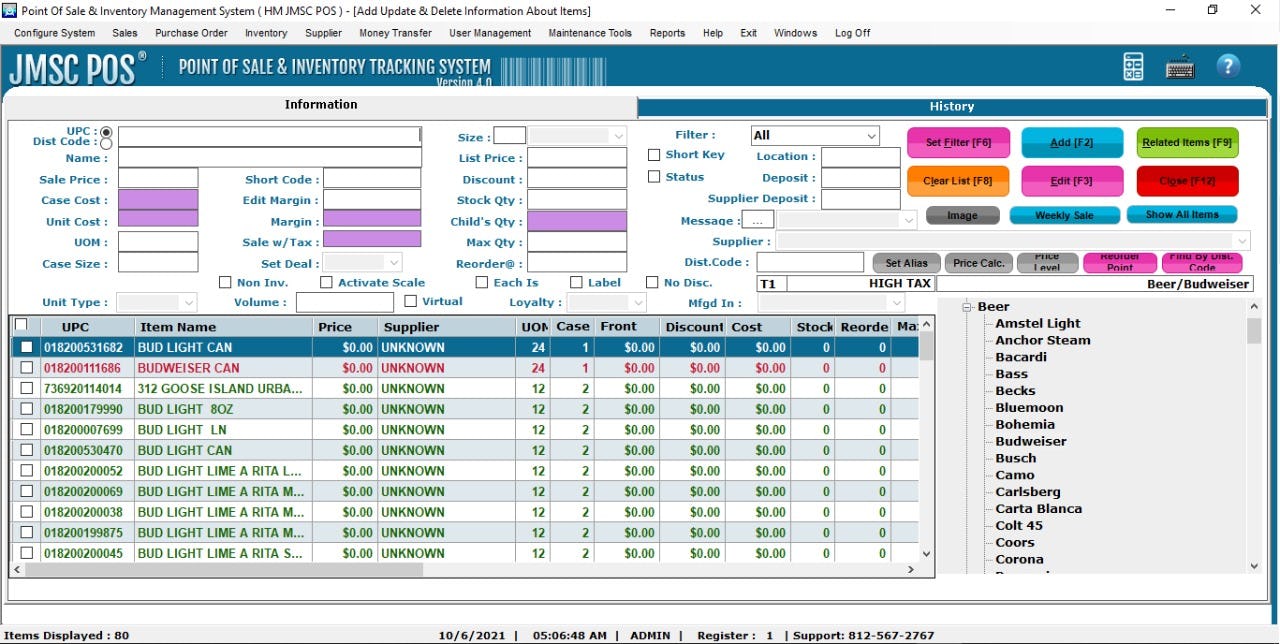The width and height of the screenshot is (1280, 644).
Task: Check the Activate Scale option
Action: tap(327, 282)
